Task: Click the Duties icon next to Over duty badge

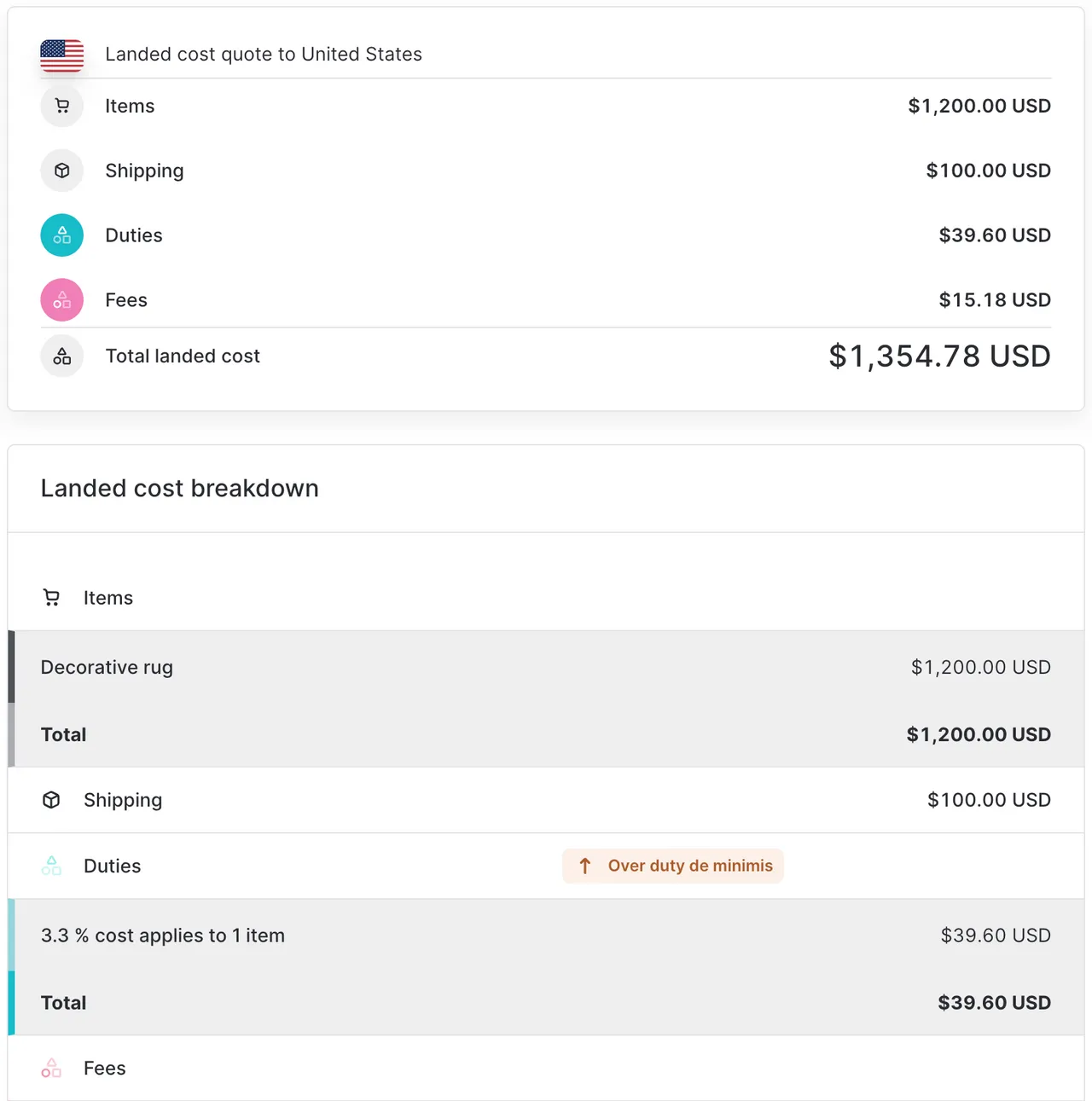Action: (51, 866)
